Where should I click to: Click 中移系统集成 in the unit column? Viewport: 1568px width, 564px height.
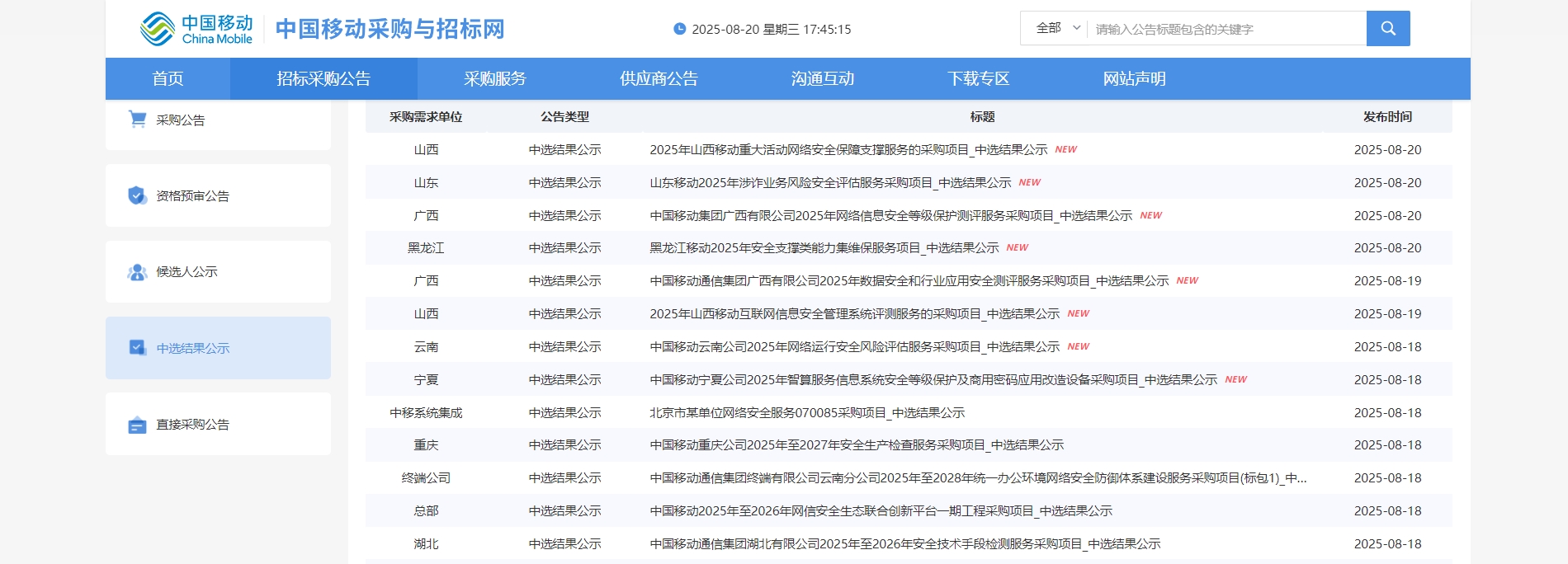(x=426, y=412)
